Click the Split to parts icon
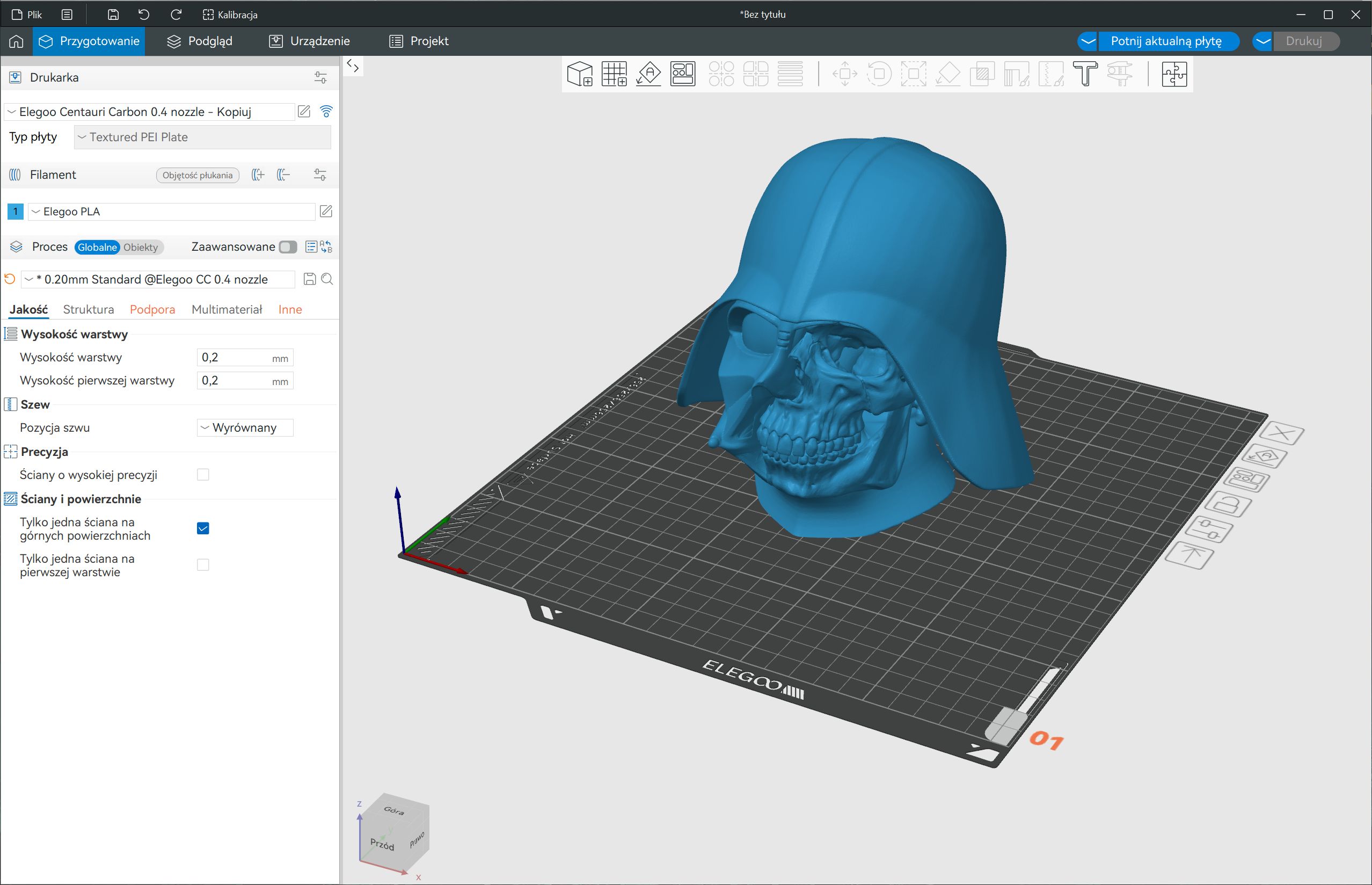This screenshot has width=1372, height=885. coord(756,74)
